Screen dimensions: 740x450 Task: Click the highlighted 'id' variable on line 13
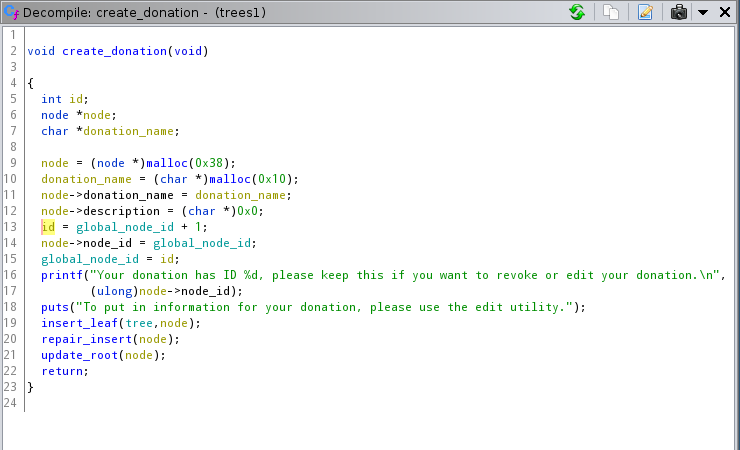click(48, 227)
